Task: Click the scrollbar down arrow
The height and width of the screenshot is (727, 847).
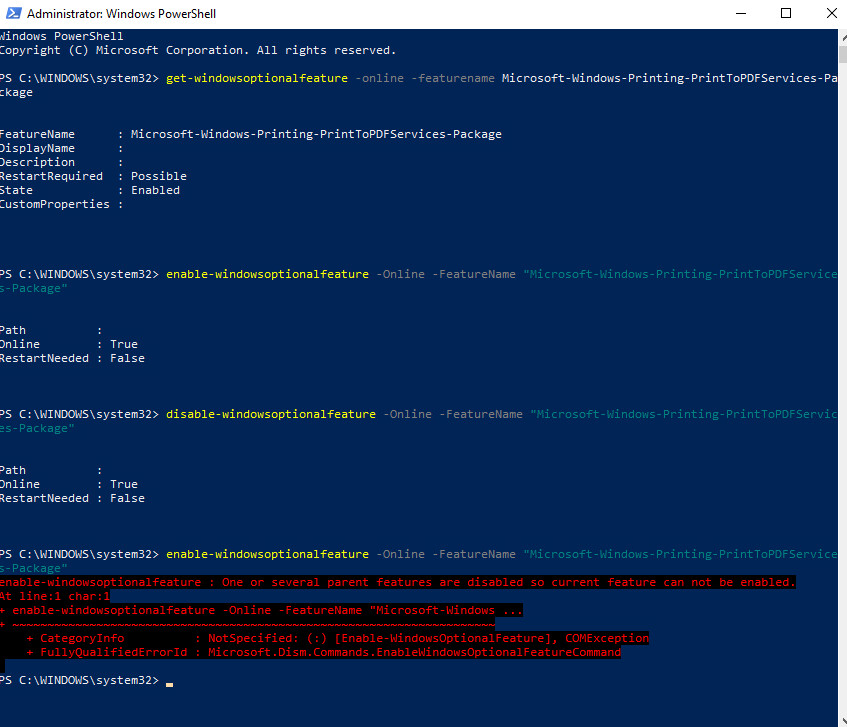Action: click(843, 720)
